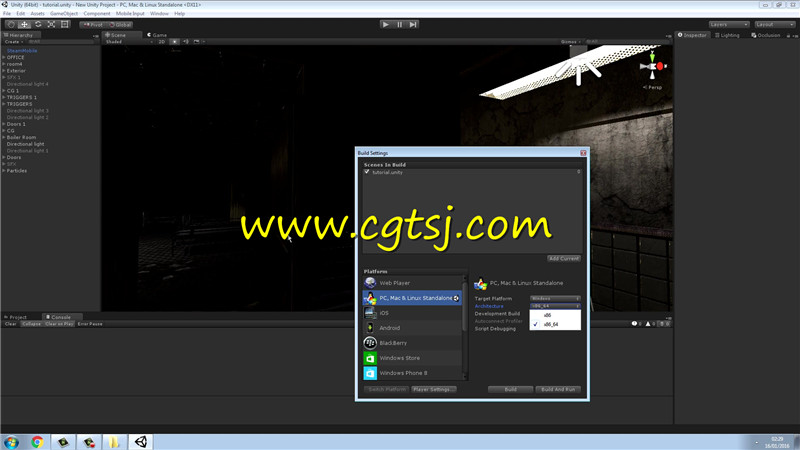
Task: Click the scene orientation gizmo
Action: [653, 67]
